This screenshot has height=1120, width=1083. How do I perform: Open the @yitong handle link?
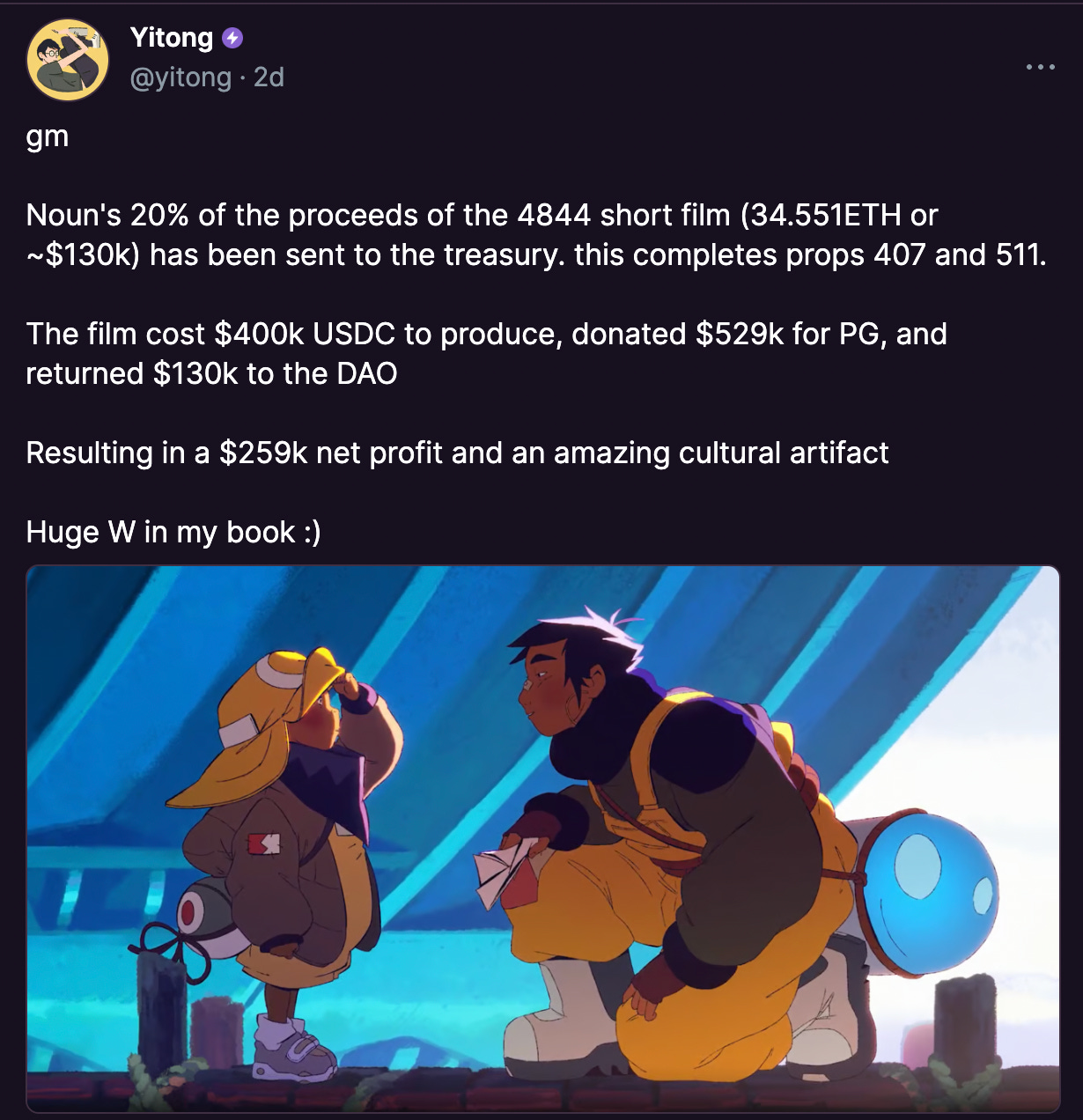(180, 77)
